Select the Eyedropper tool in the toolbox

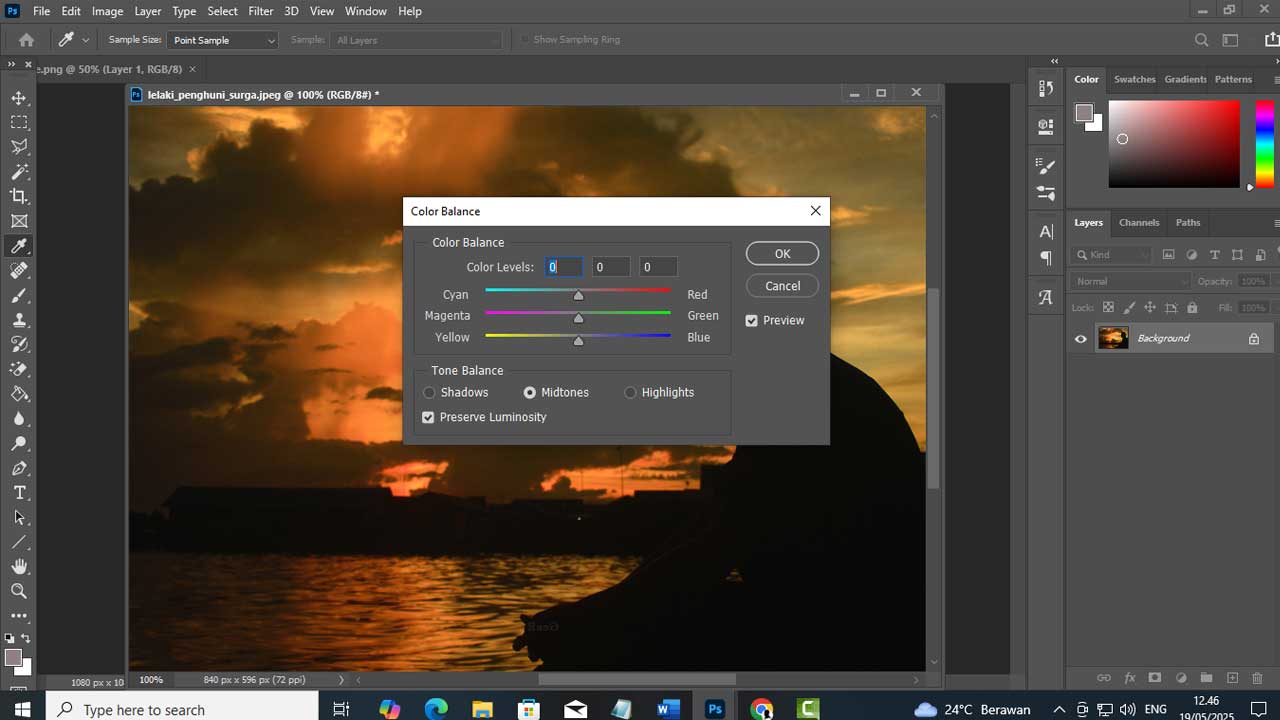19,246
